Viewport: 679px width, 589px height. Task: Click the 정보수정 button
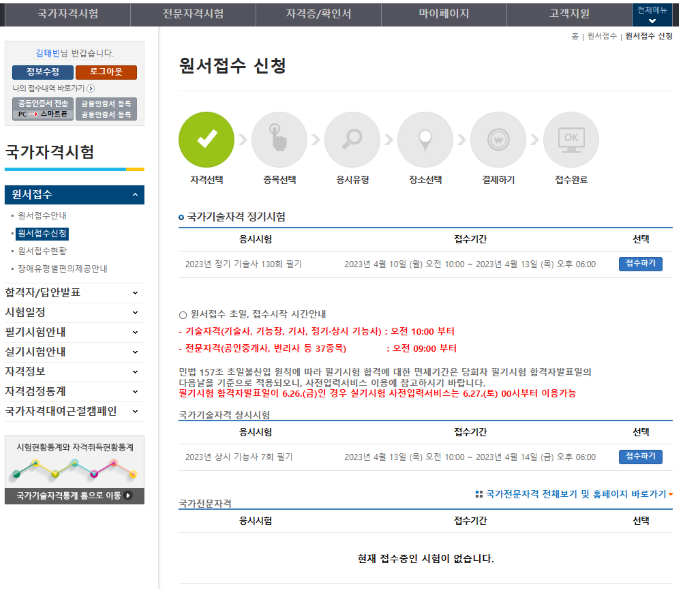pos(43,72)
